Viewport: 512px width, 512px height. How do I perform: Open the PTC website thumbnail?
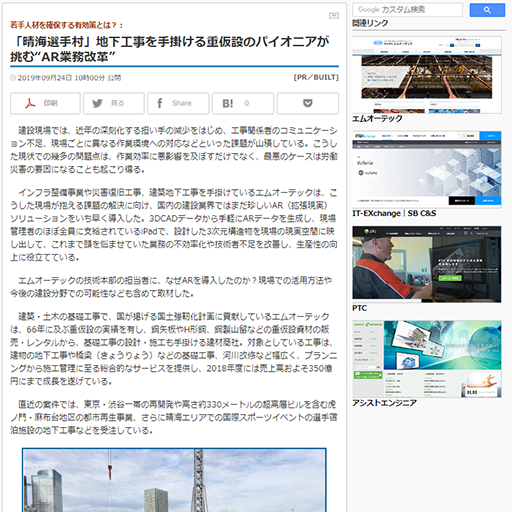pos(427,264)
